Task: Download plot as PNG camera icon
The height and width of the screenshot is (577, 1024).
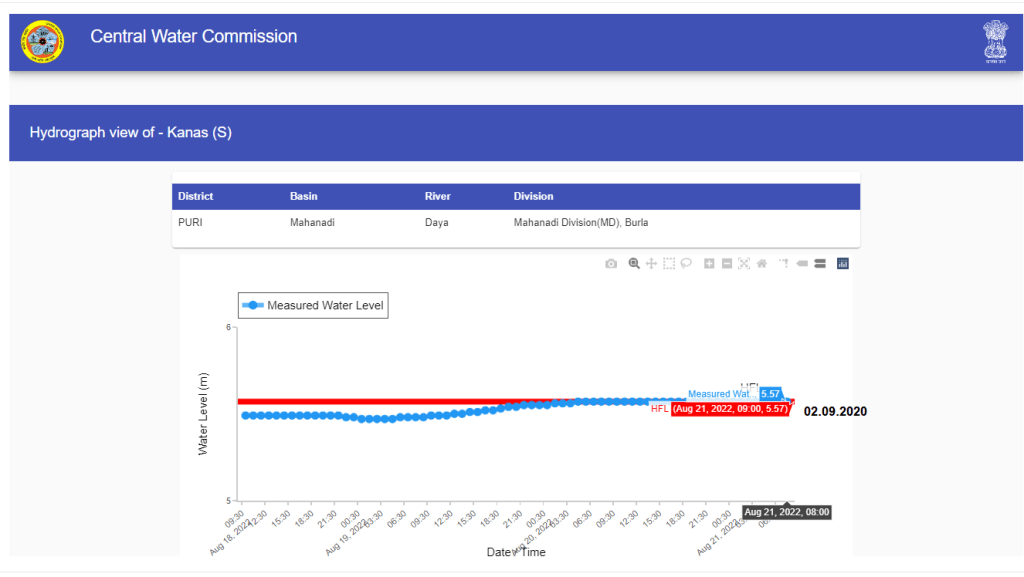Action: tap(611, 264)
